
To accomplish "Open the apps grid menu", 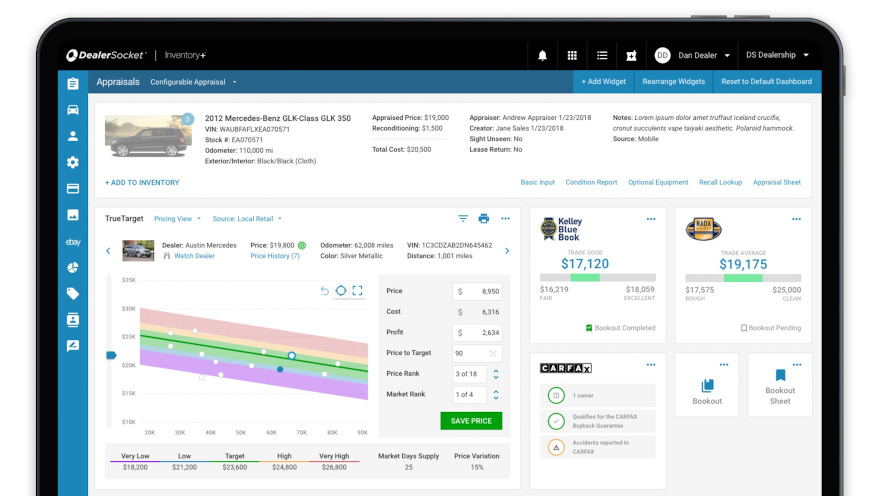I will [572, 56].
